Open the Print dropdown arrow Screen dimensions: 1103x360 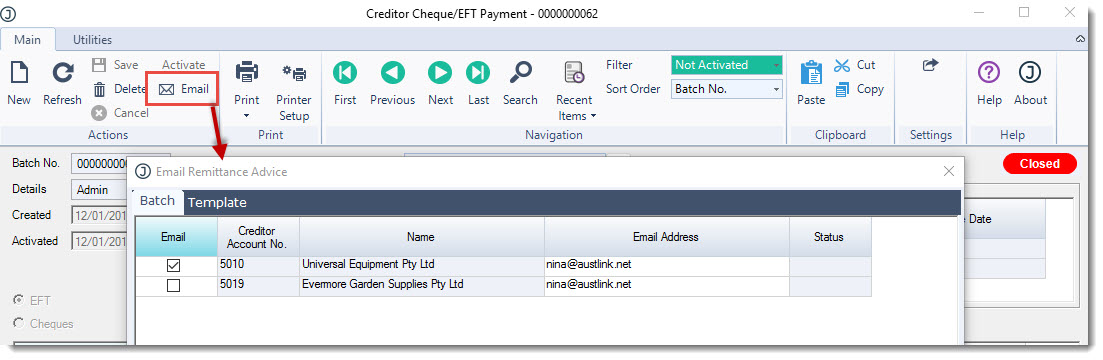[x=247, y=115]
